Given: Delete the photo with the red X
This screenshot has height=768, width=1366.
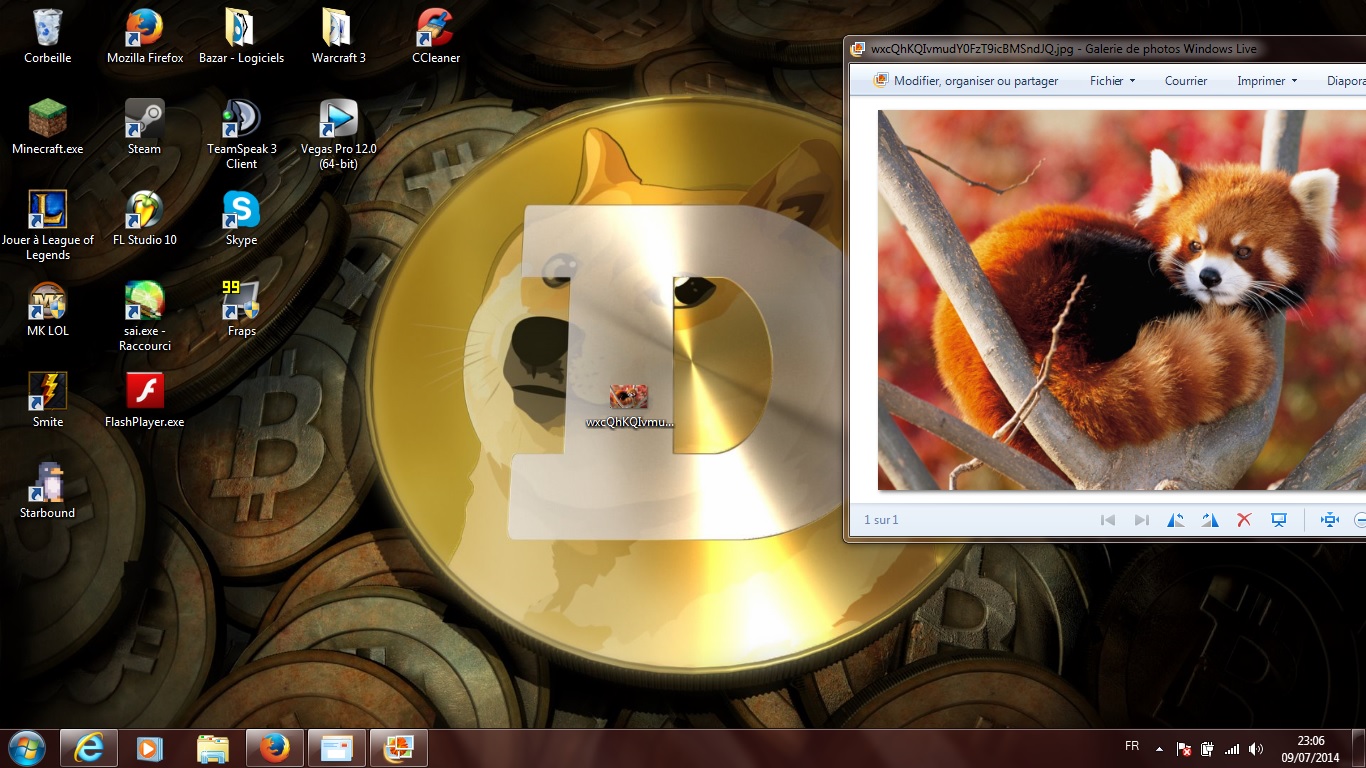Looking at the screenshot, I should tap(1244, 520).
